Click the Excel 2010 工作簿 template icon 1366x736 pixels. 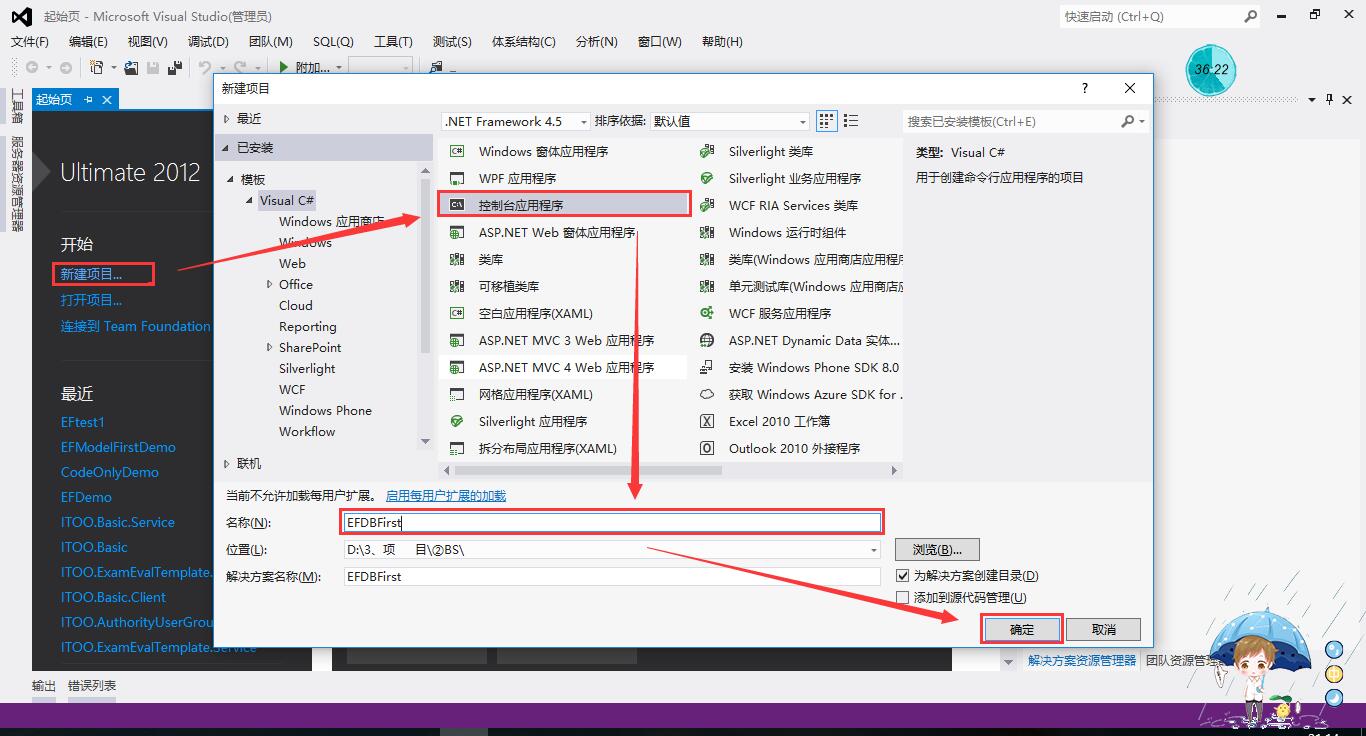707,421
